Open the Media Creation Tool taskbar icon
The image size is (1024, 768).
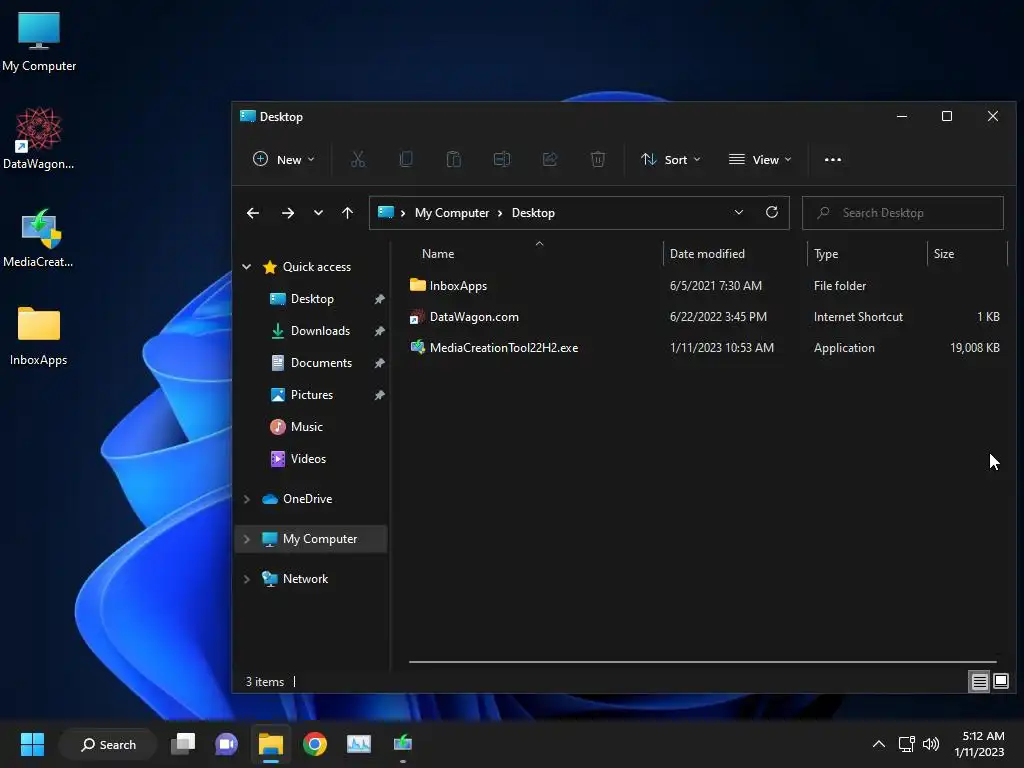(x=403, y=744)
